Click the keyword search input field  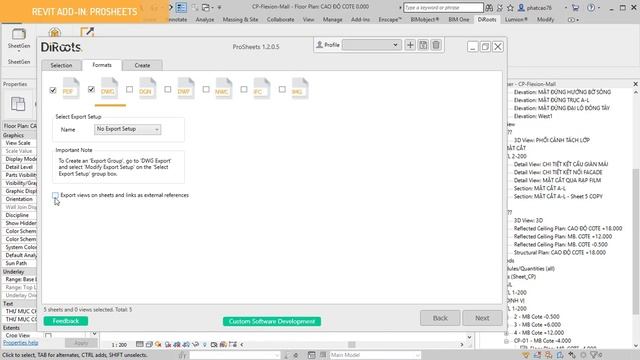tap(443, 7)
